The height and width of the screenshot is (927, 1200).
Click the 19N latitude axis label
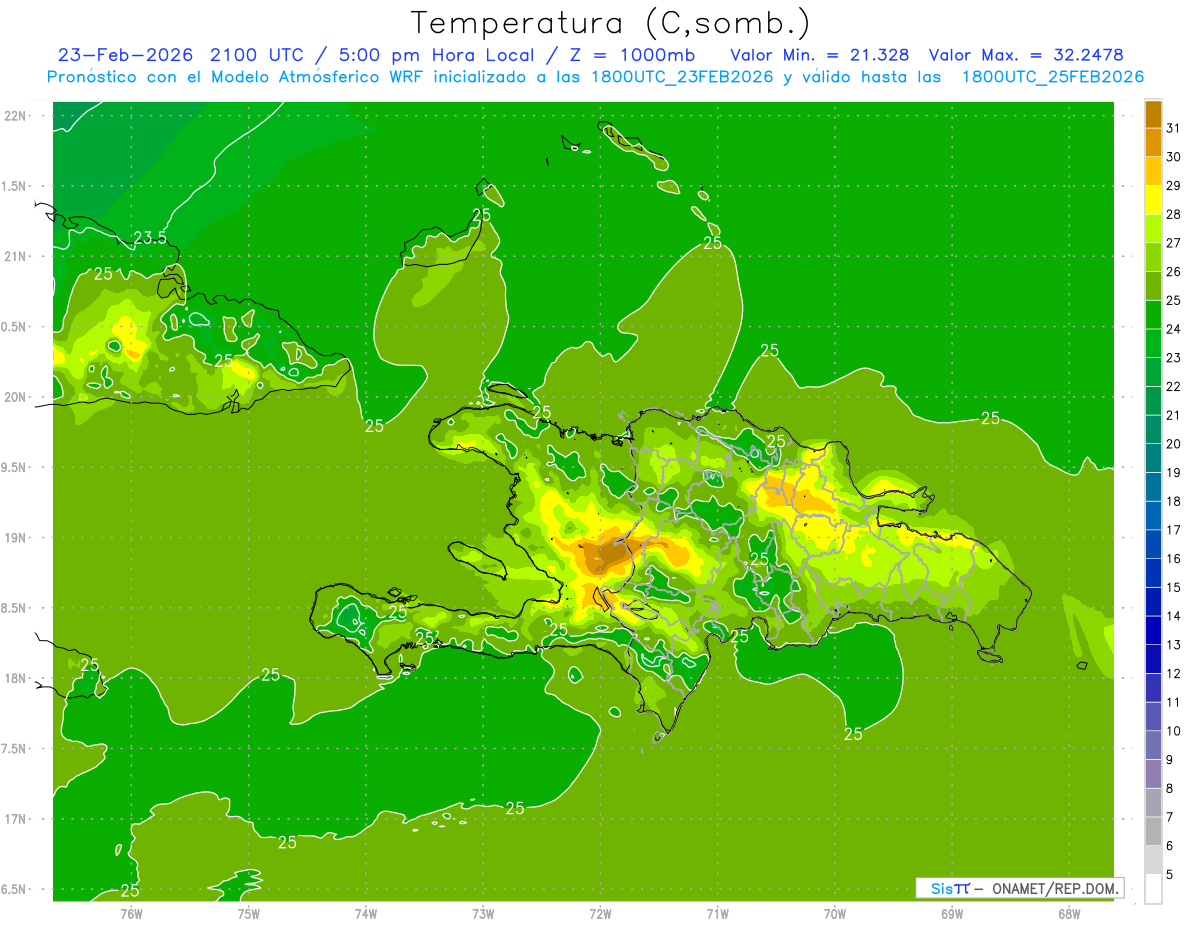point(16,538)
